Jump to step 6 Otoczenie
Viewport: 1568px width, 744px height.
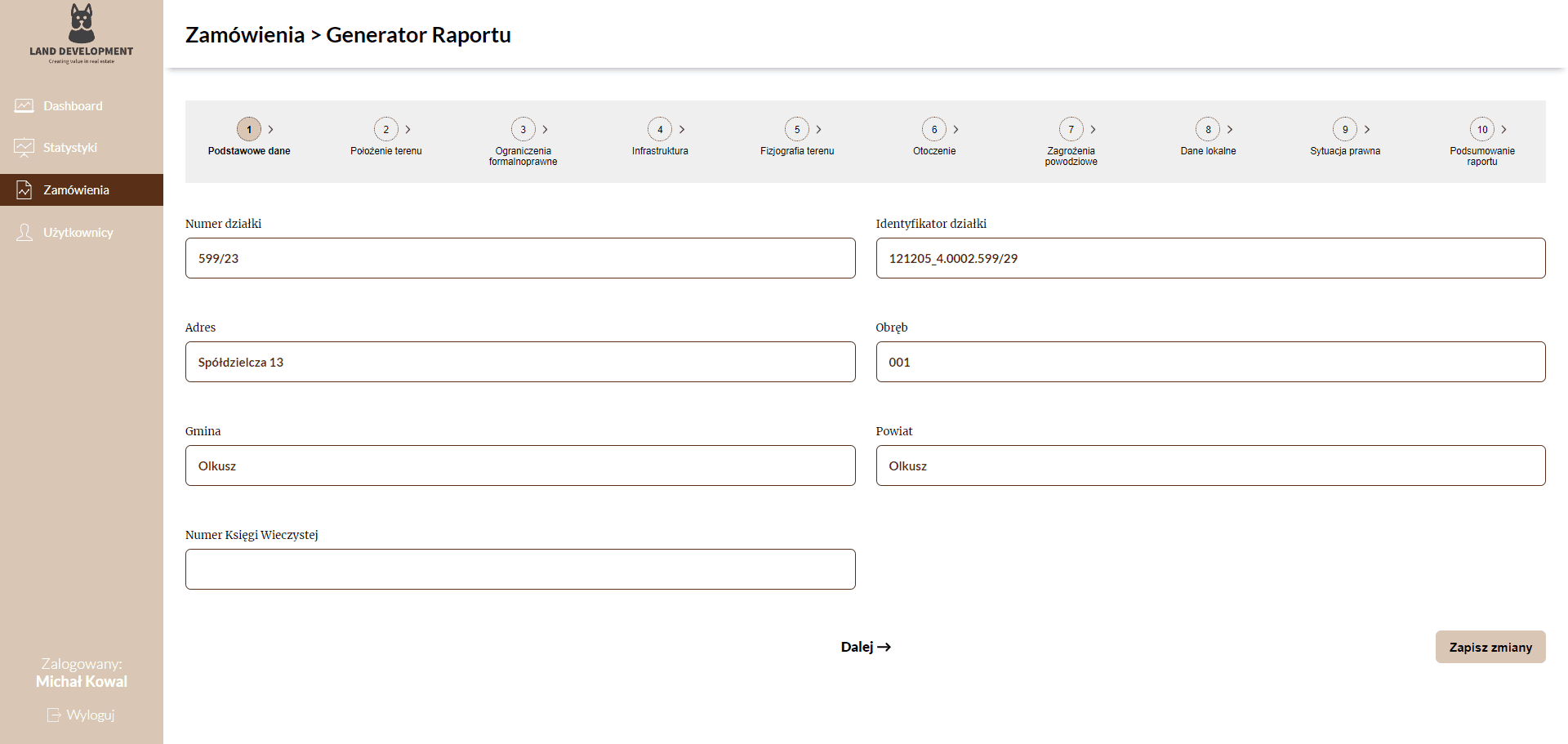[934, 129]
